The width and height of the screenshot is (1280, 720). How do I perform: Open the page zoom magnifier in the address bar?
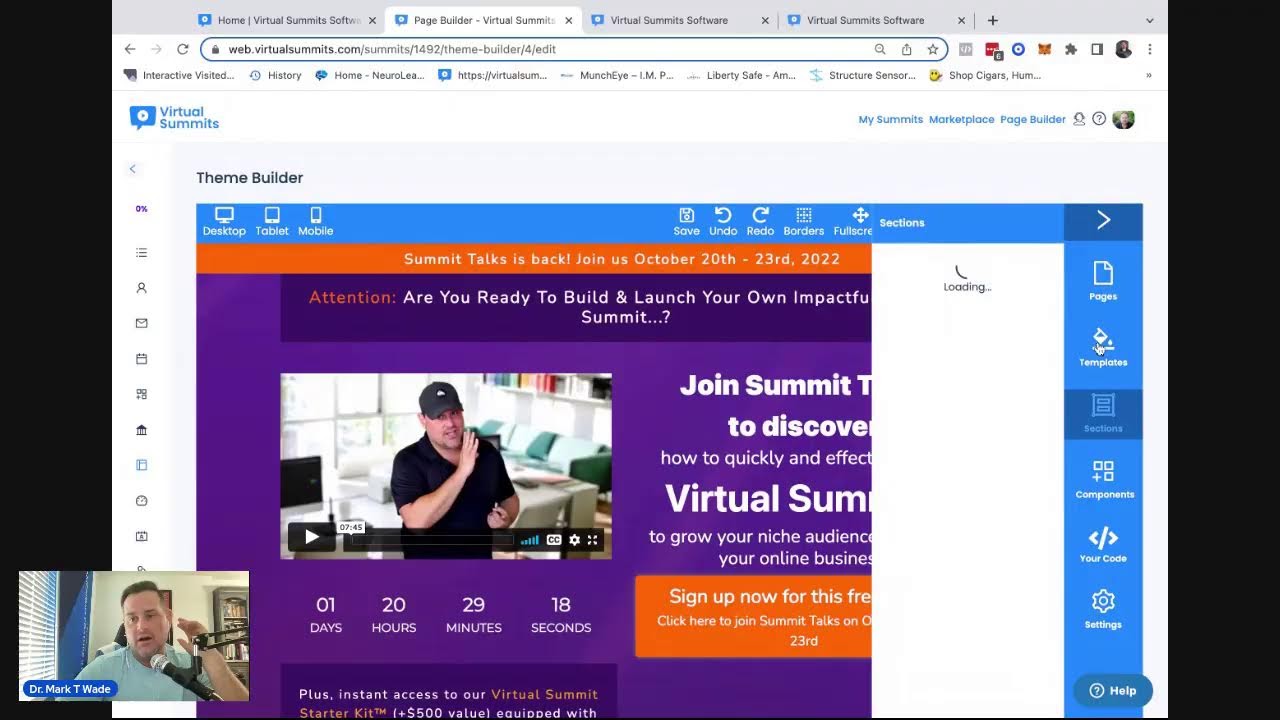coord(880,49)
